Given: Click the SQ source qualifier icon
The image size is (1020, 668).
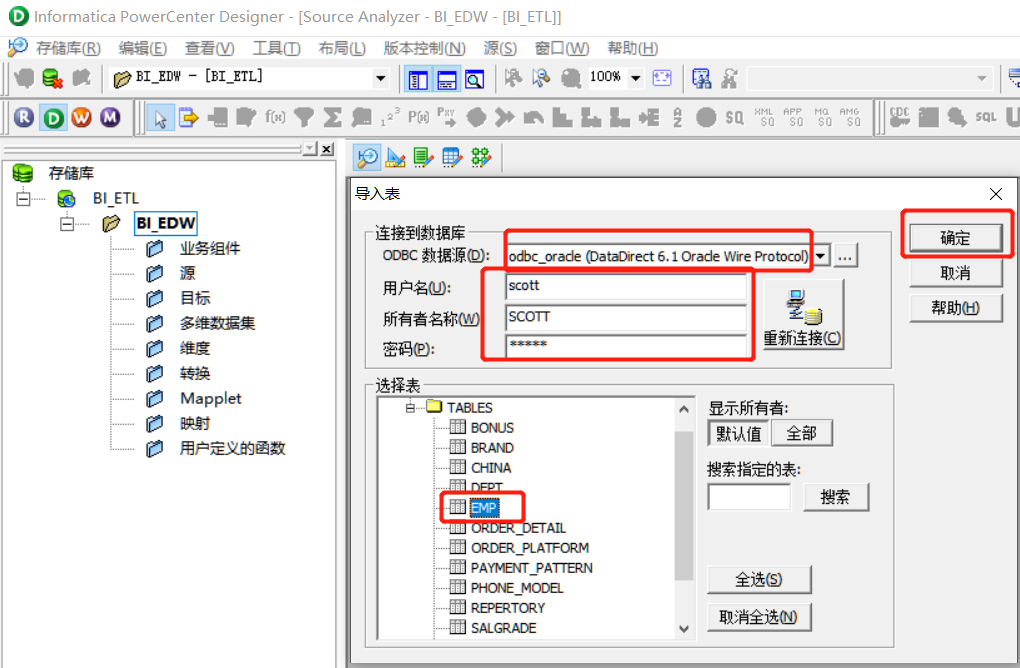Looking at the screenshot, I should click(735, 118).
